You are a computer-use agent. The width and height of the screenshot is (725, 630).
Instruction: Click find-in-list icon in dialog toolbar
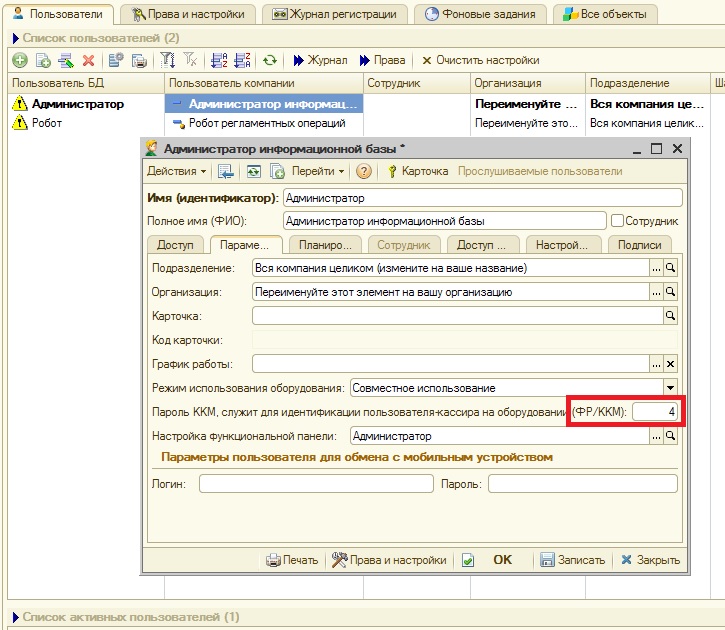(226, 171)
